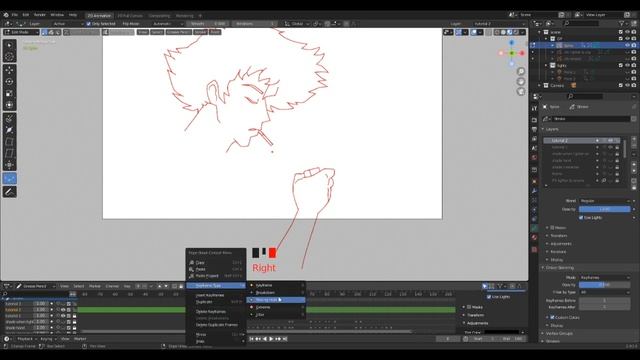Select the Annotate pencil tool
This screenshot has width=640, height=360.
pos(9,192)
